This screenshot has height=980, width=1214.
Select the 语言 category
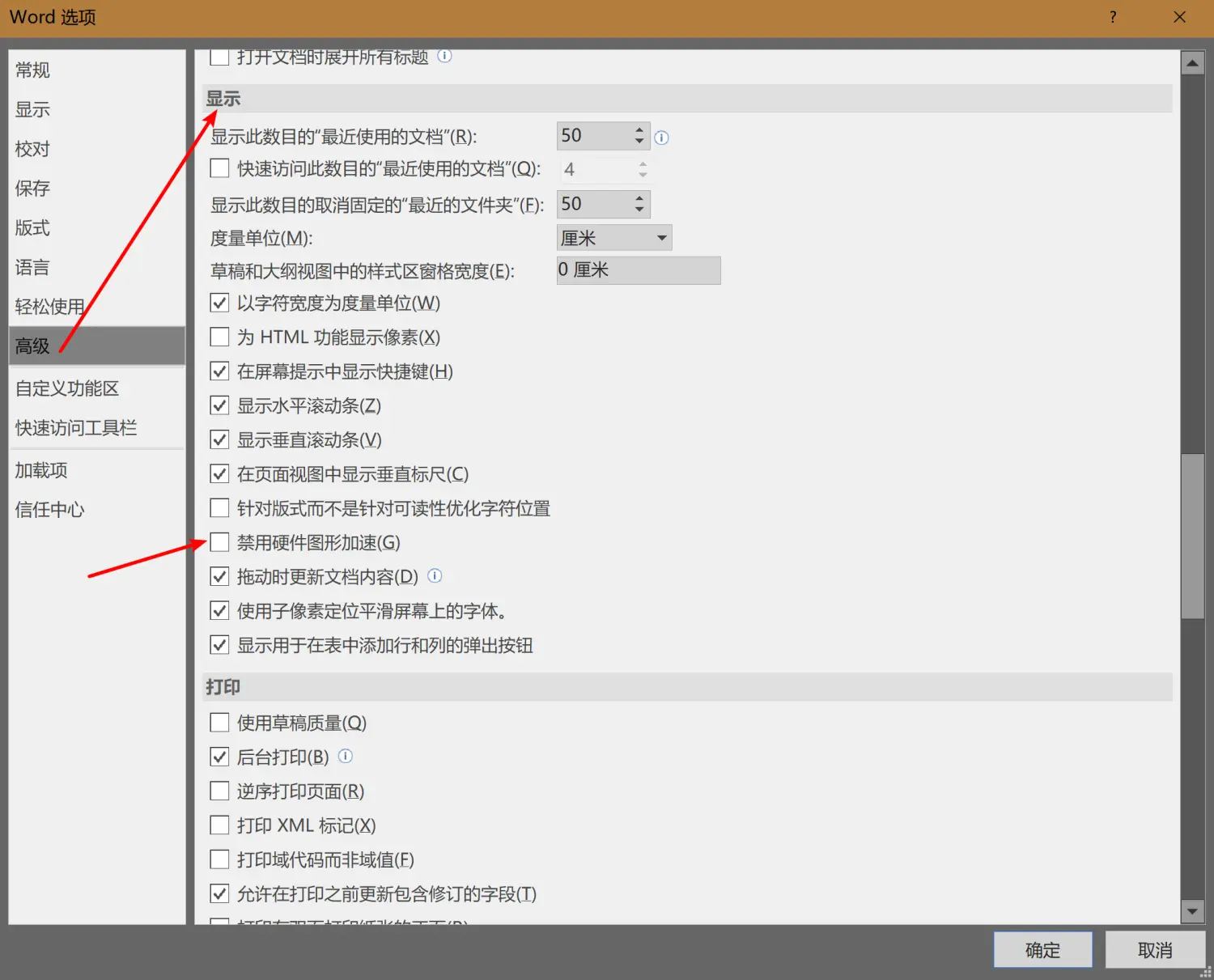click(x=97, y=268)
